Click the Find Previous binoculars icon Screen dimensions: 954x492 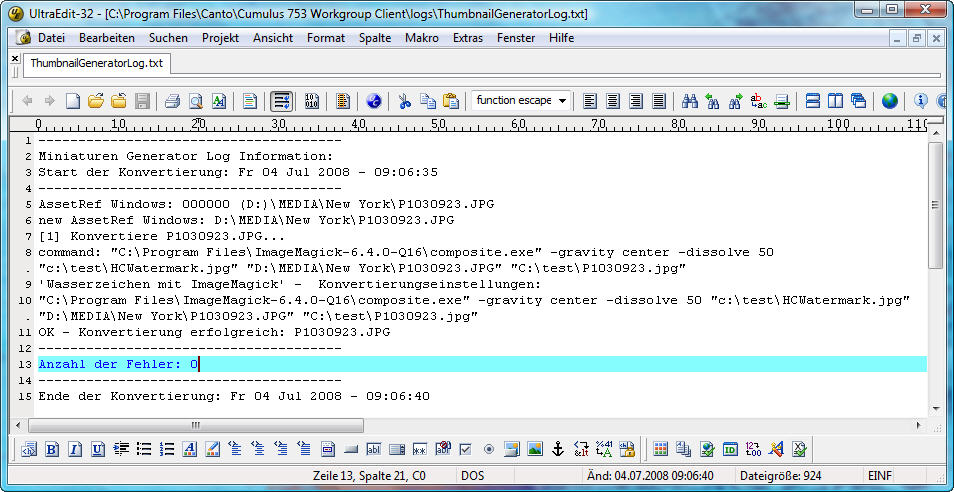click(712, 101)
